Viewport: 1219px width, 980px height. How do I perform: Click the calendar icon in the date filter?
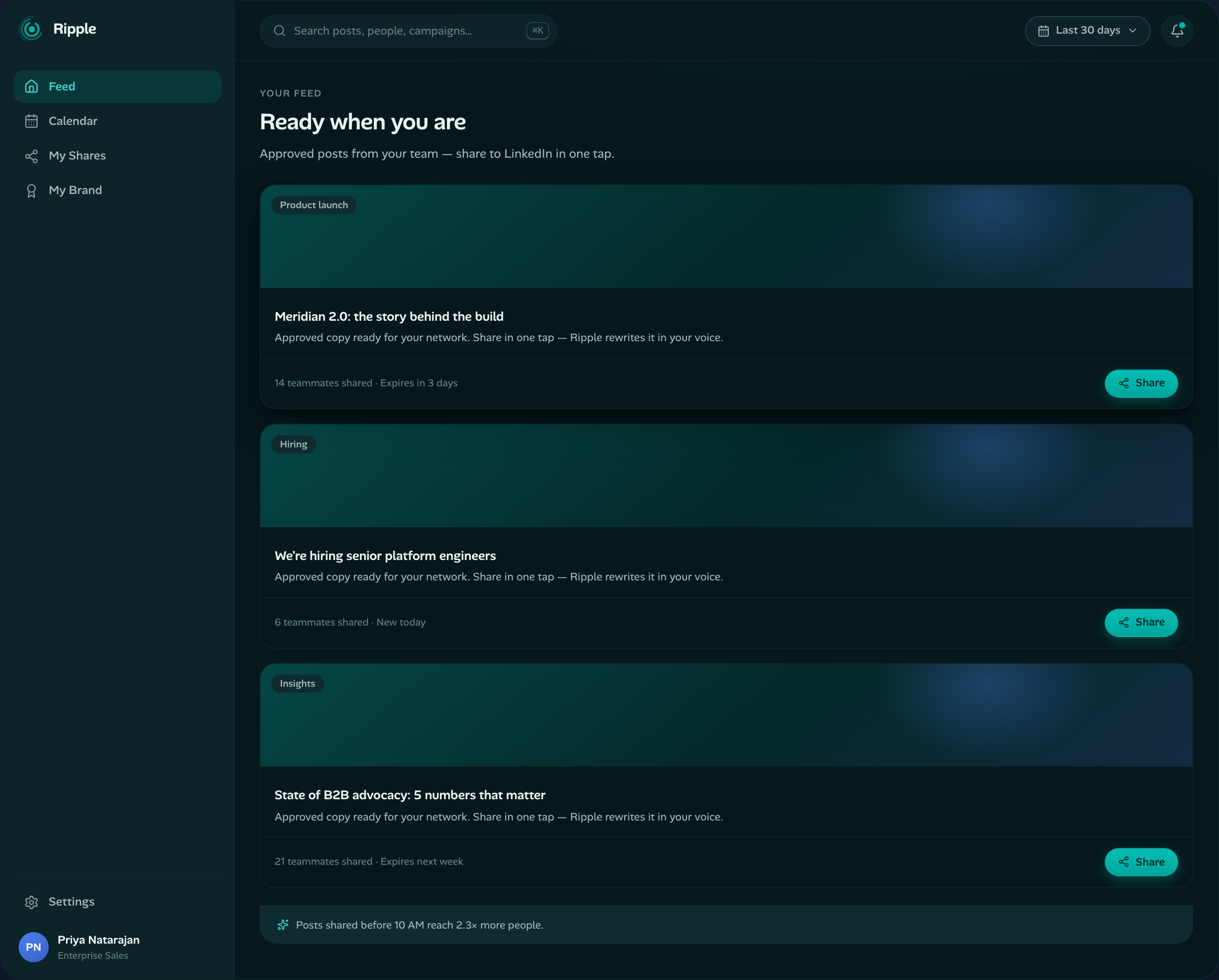tap(1043, 31)
